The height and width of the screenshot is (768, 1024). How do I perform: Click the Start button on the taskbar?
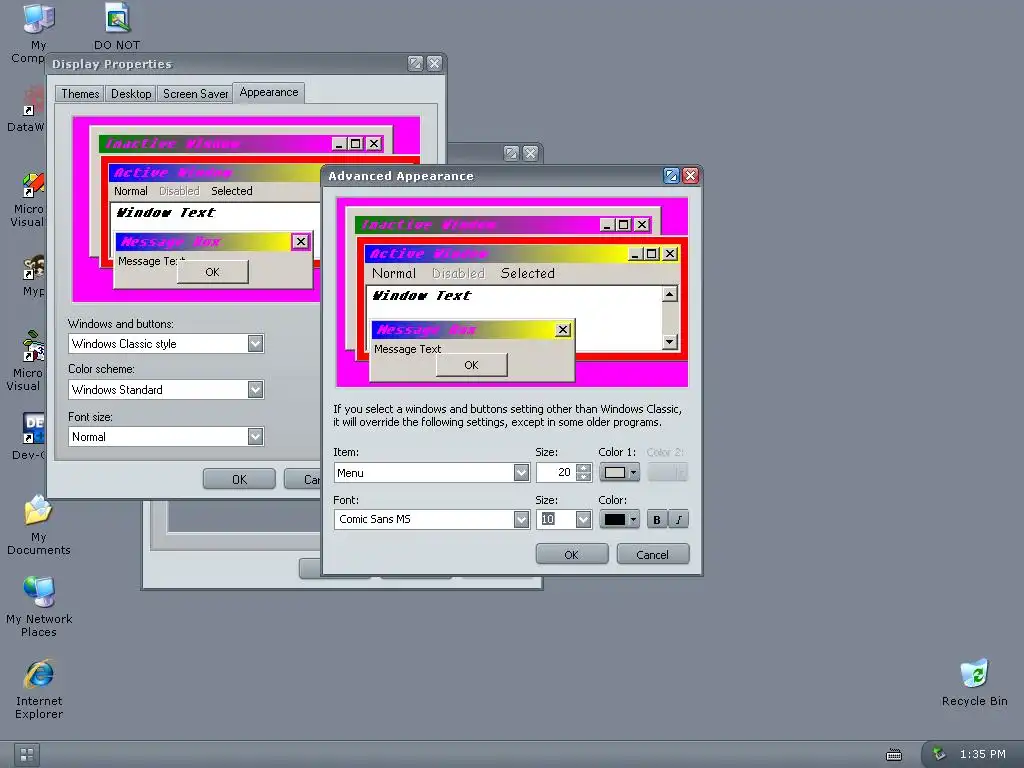[26, 755]
